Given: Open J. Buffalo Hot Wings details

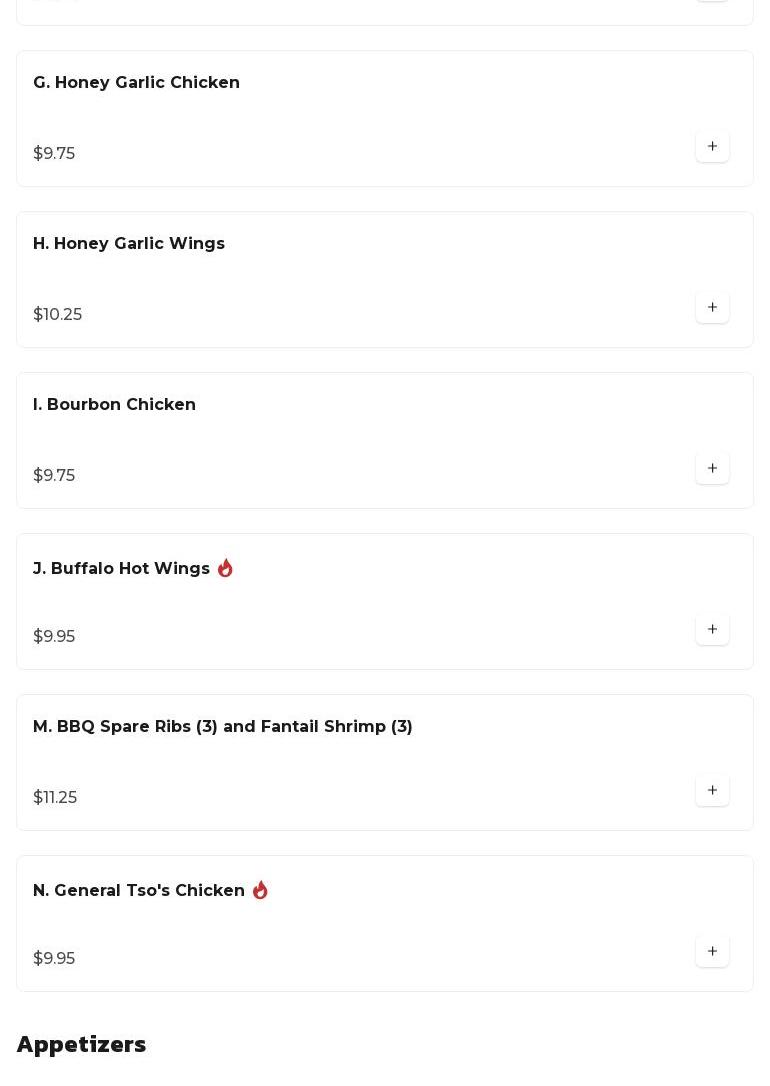Looking at the screenshot, I should tap(121, 569).
